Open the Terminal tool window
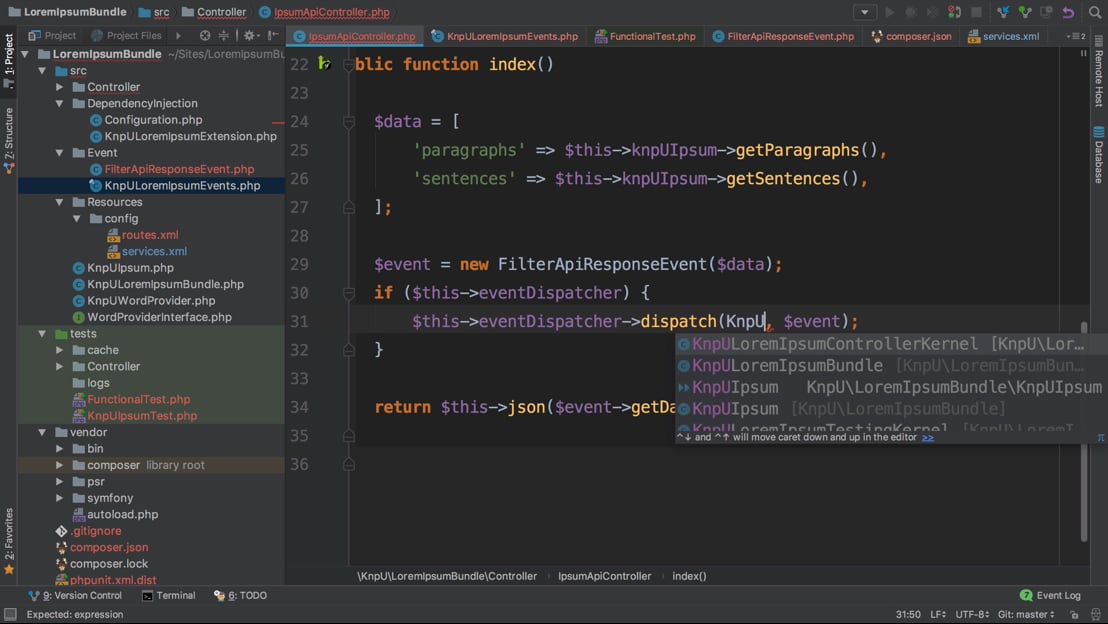Screen dimensions: 1108x624 click(x=168, y=595)
